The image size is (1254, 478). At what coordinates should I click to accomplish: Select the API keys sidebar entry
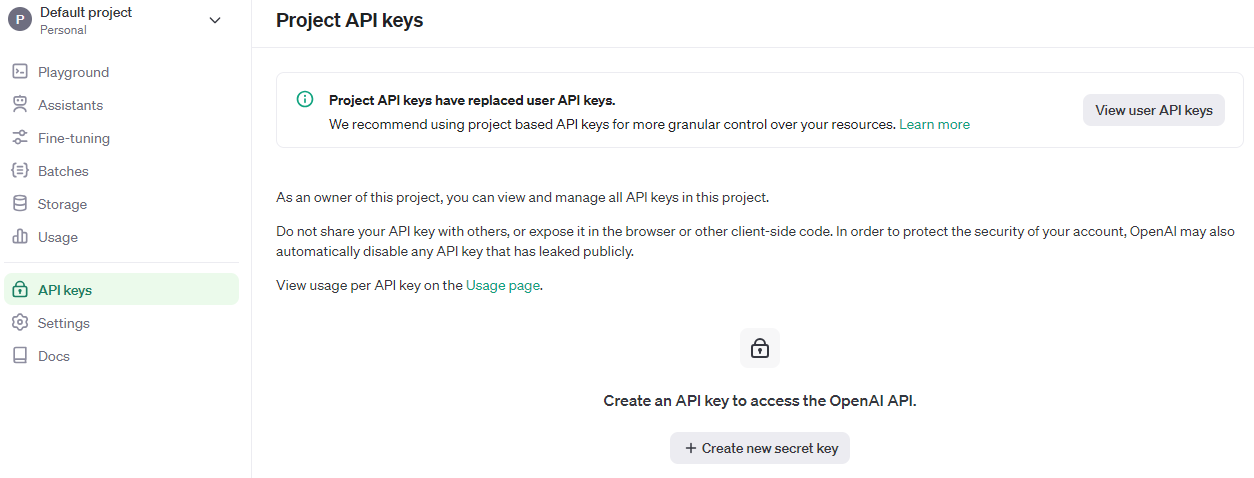122,290
